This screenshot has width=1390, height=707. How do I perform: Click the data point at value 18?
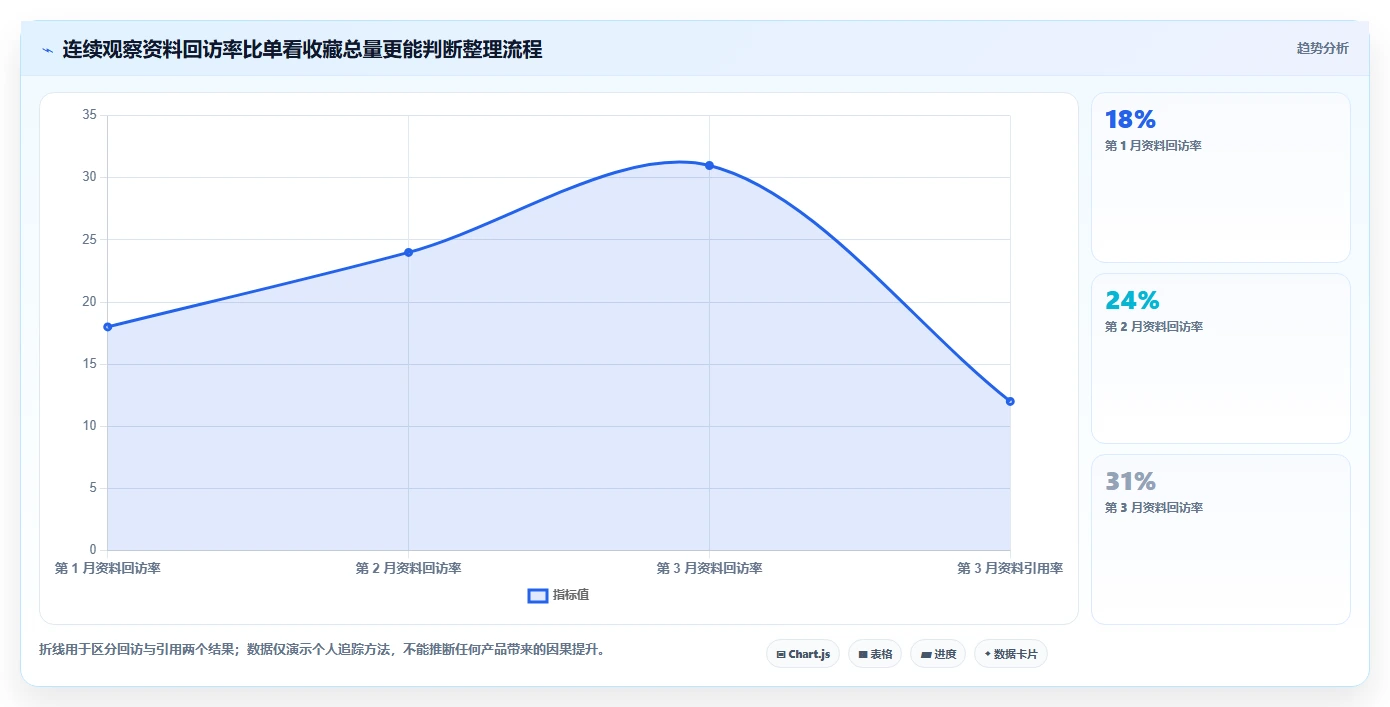coord(108,327)
